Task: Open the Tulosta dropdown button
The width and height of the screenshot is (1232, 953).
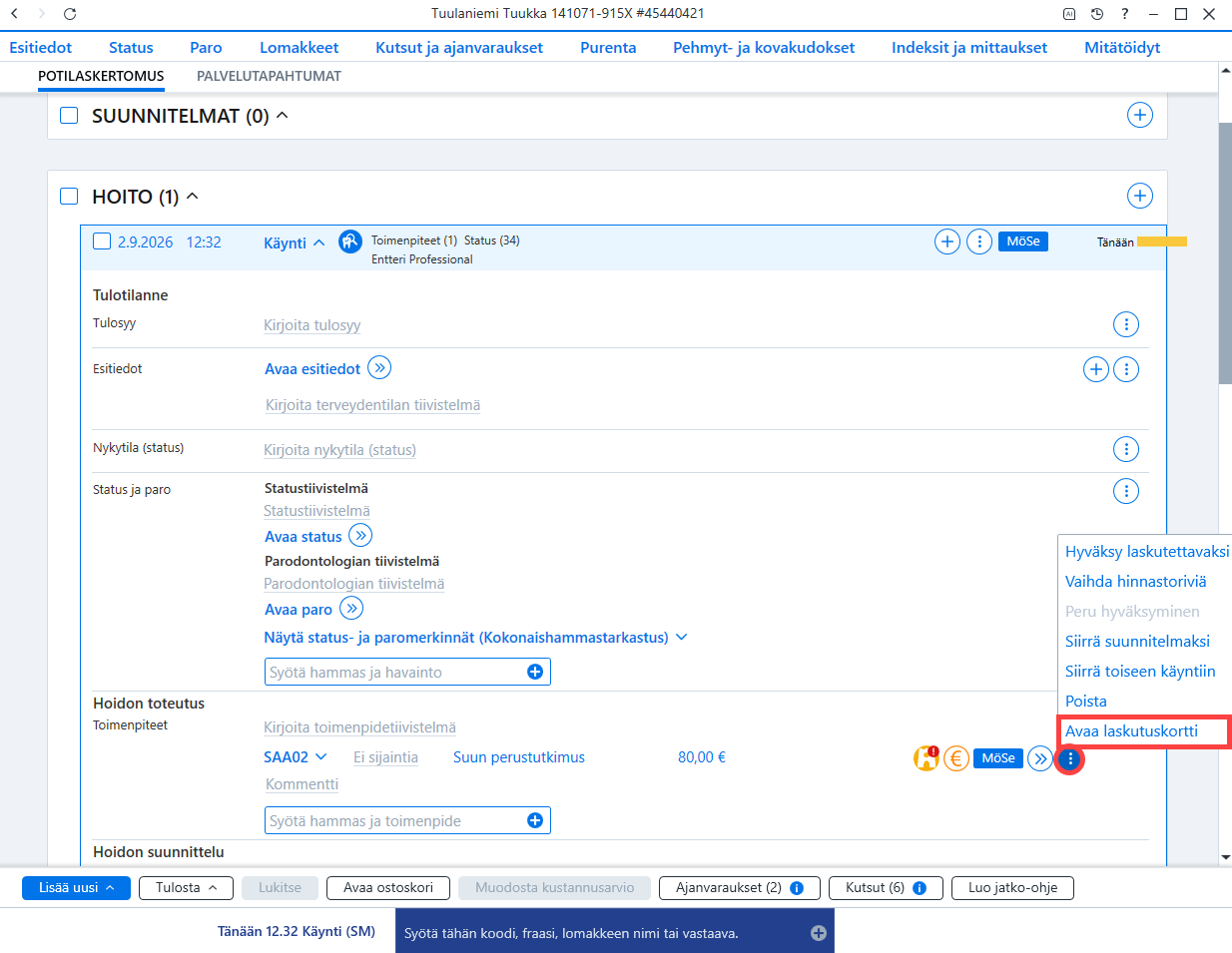Action: point(187,888)
